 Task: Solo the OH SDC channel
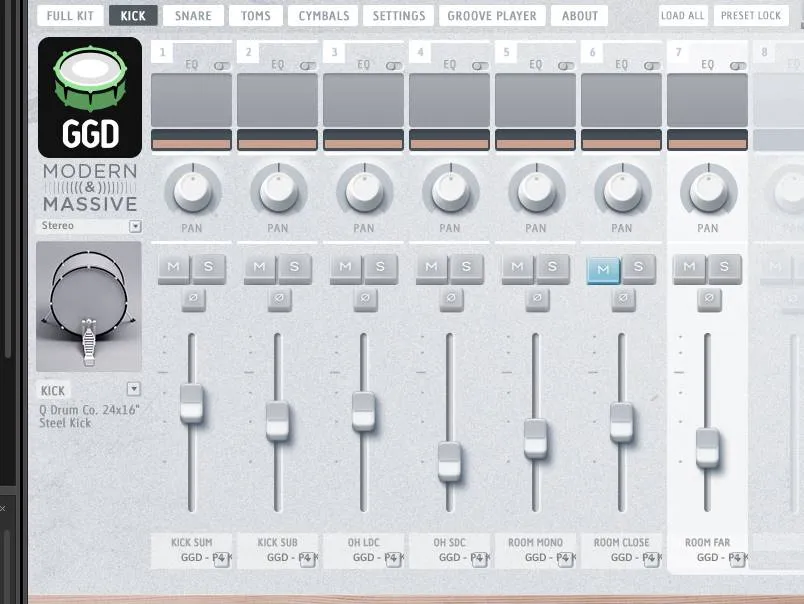pos(467,268)
